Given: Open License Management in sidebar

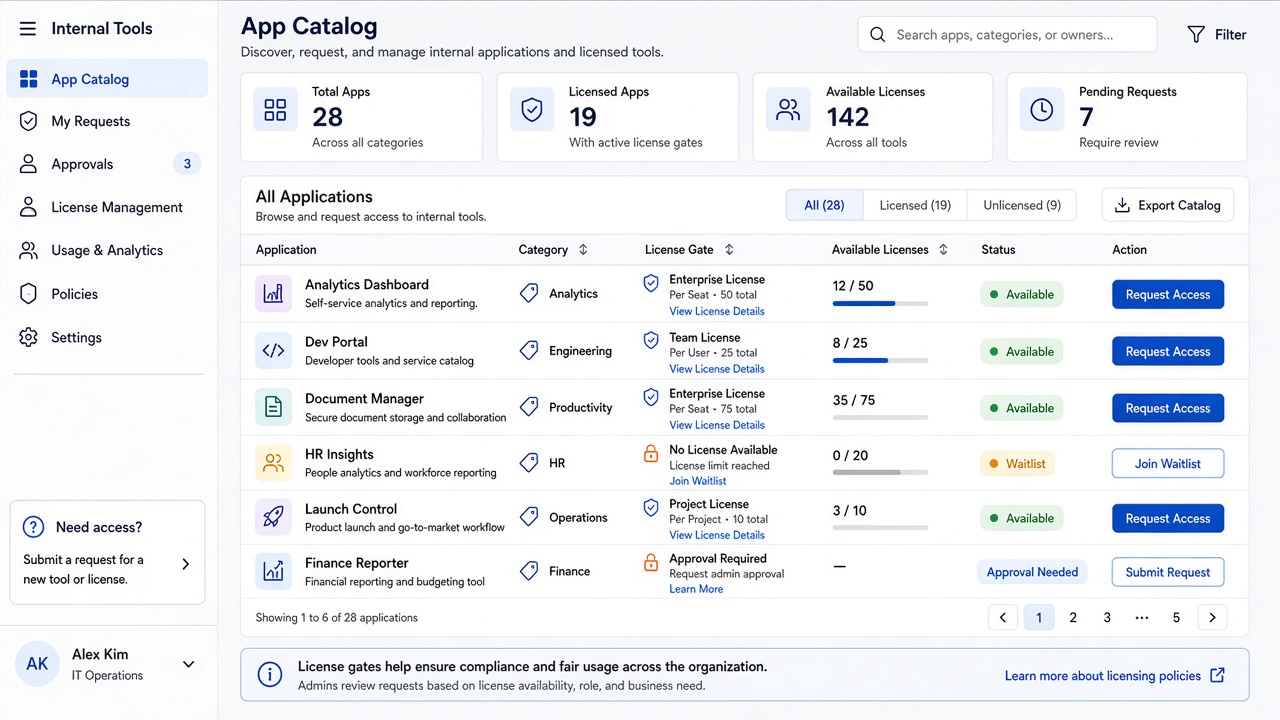Looking at the screenshot, I should pos(107,207).
